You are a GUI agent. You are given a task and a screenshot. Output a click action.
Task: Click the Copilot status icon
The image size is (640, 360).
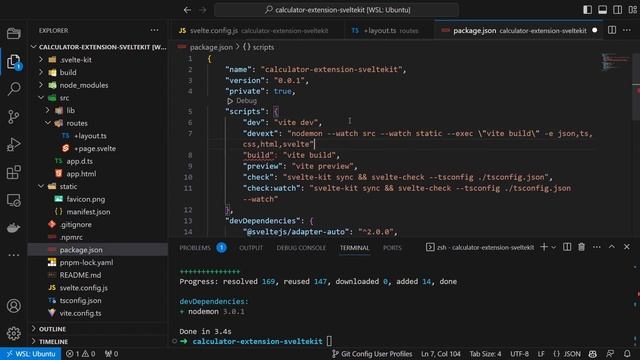pos(593,354)
